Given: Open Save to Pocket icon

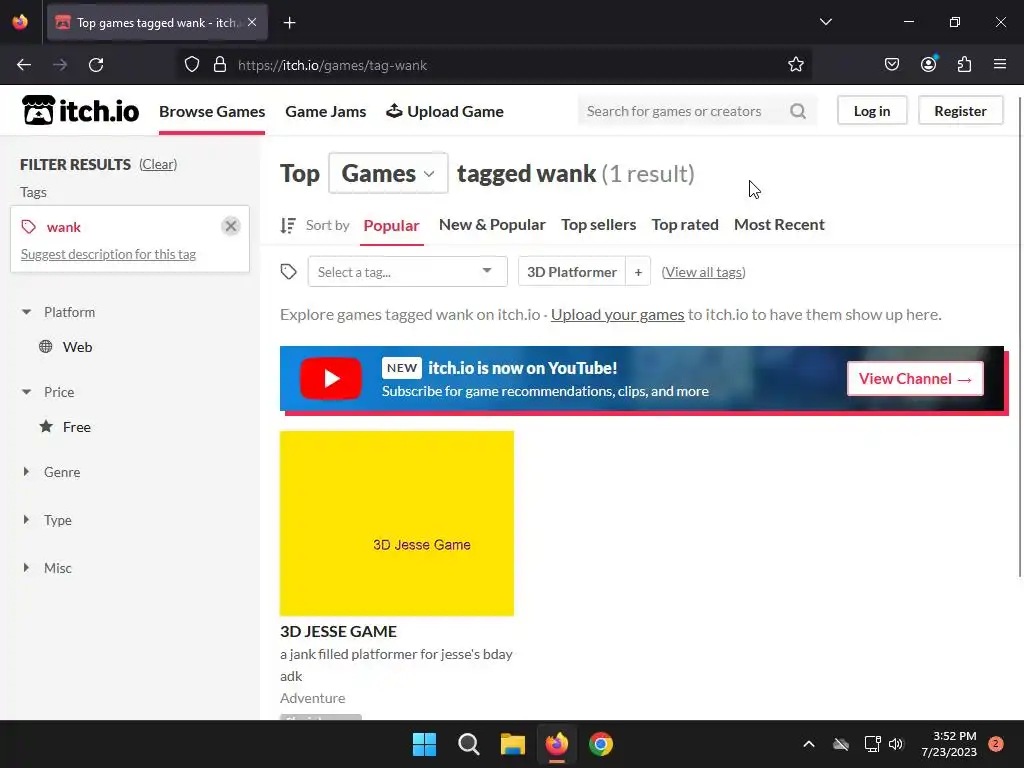Looking at the screenshot, I should (x=892, y=65).
